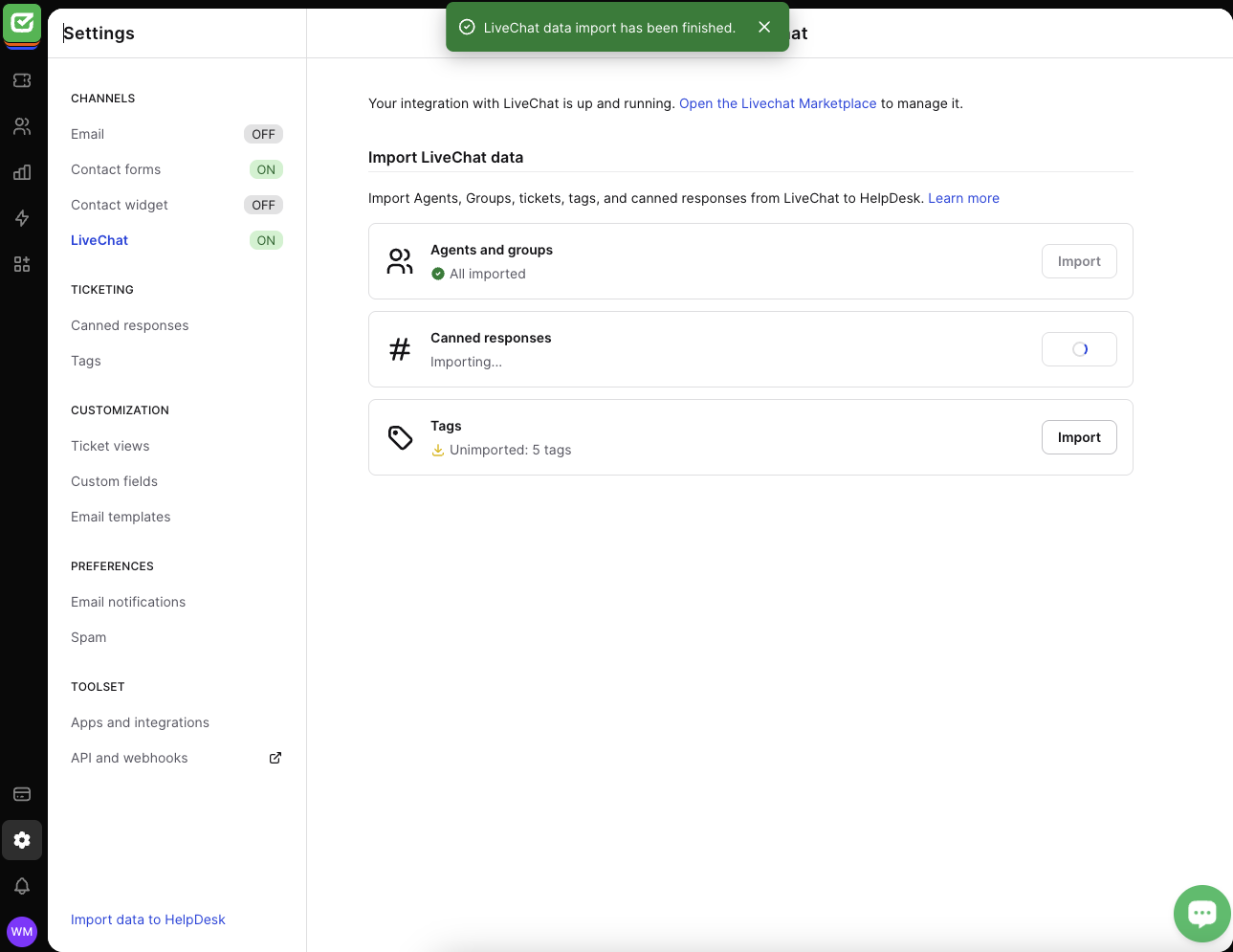Screen dimensions: 1233x952
Task: Open Email notifications preferences
Action: tap(128, 602)
